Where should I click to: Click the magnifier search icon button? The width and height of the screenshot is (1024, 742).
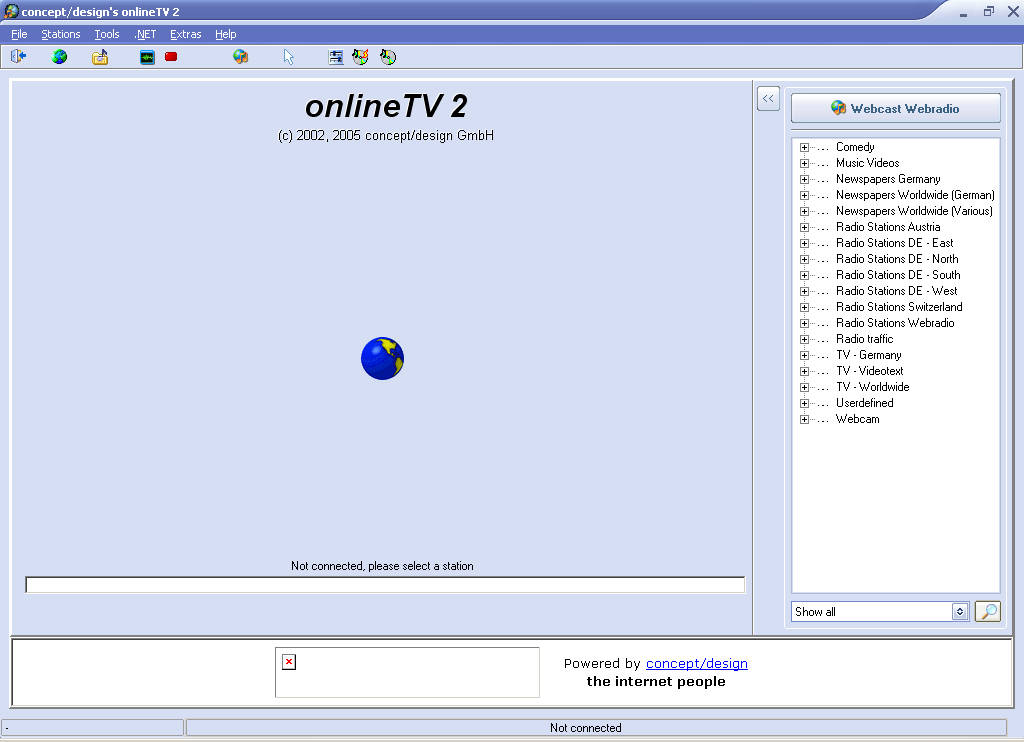point(987,611)
